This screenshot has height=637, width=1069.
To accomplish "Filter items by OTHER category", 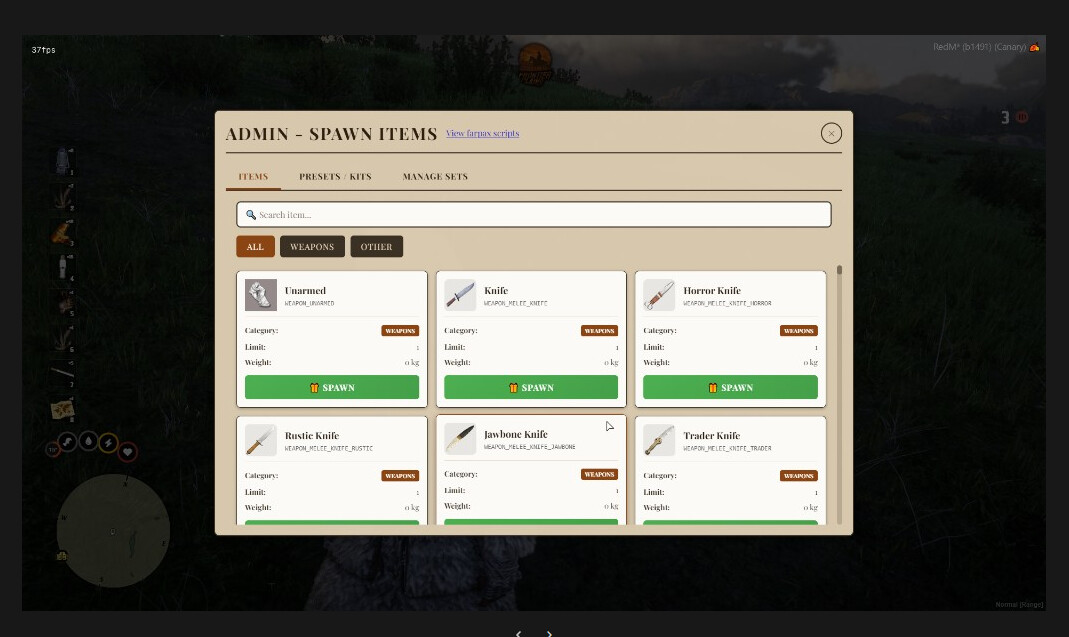I will [x=377, y=247].
